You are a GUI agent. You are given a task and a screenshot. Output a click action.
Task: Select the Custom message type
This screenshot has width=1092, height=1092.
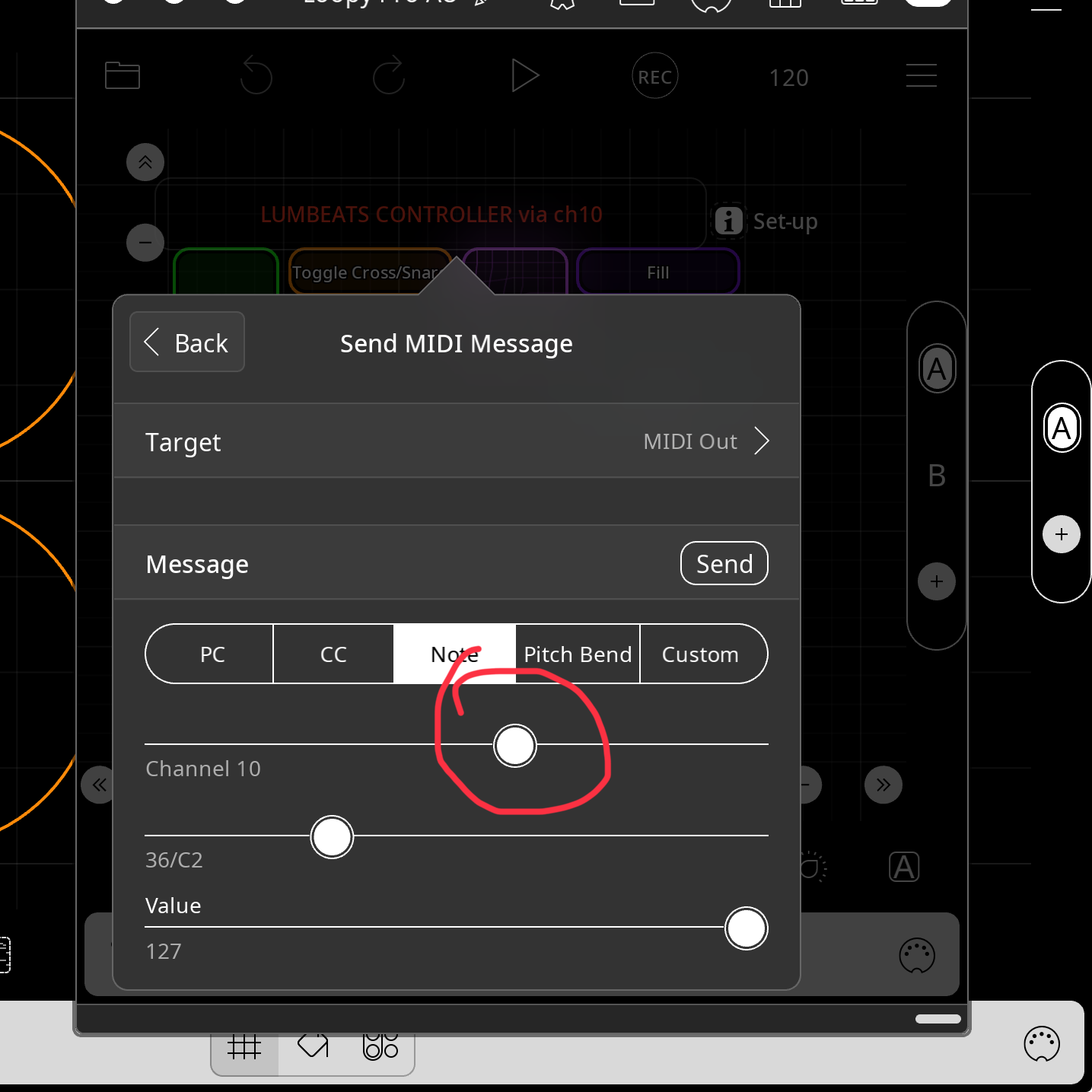(703, 654)
